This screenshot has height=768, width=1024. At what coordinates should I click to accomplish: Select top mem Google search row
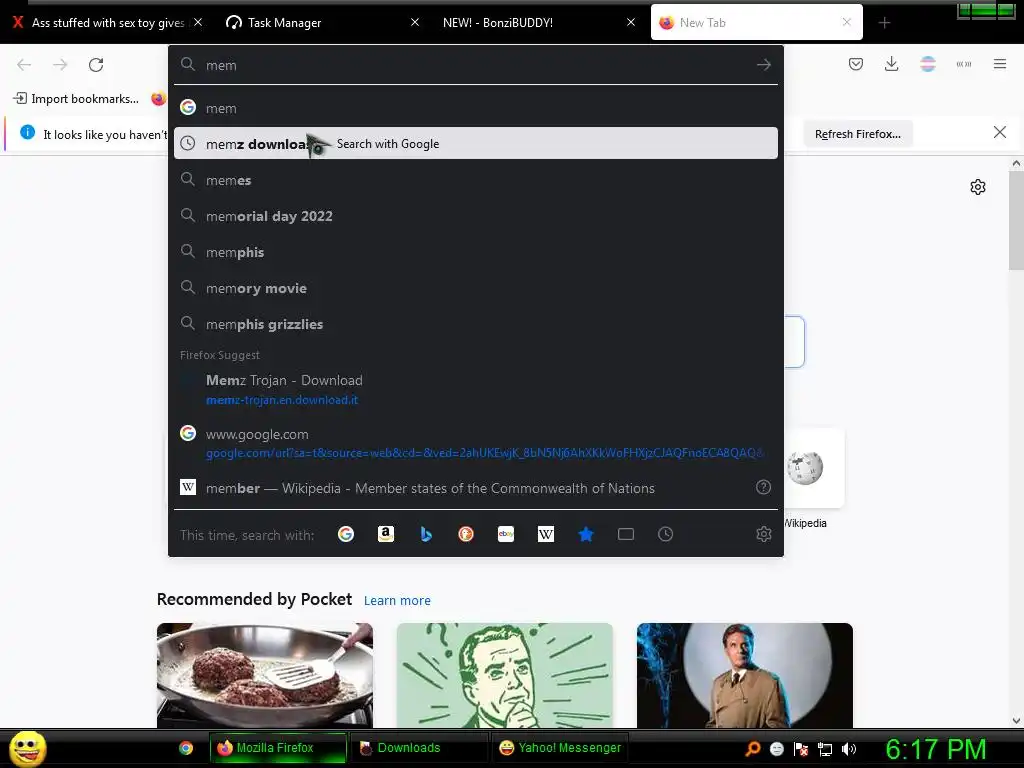point(475,108)
